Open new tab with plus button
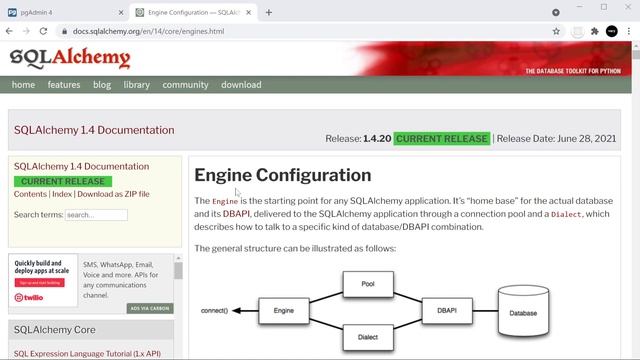Image resolution: width=640 pixels, height=360 pixels. tap(269, 13)
